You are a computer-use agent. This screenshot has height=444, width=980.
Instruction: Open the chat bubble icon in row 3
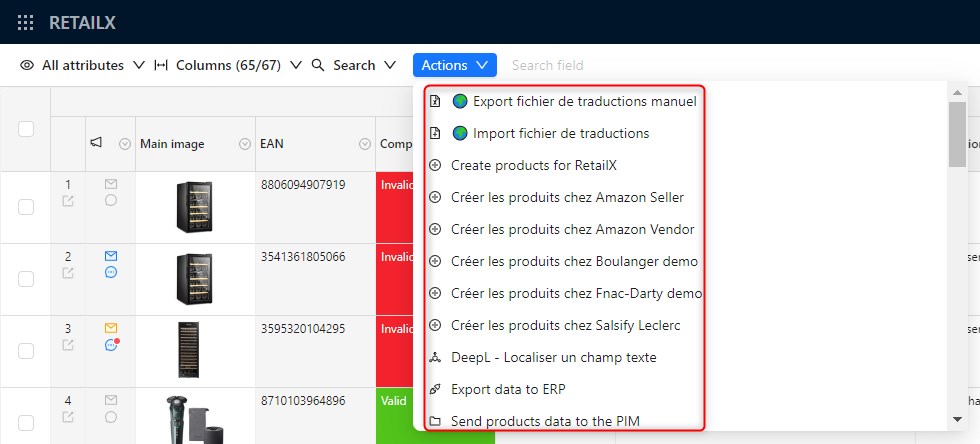tap(111, 345)
